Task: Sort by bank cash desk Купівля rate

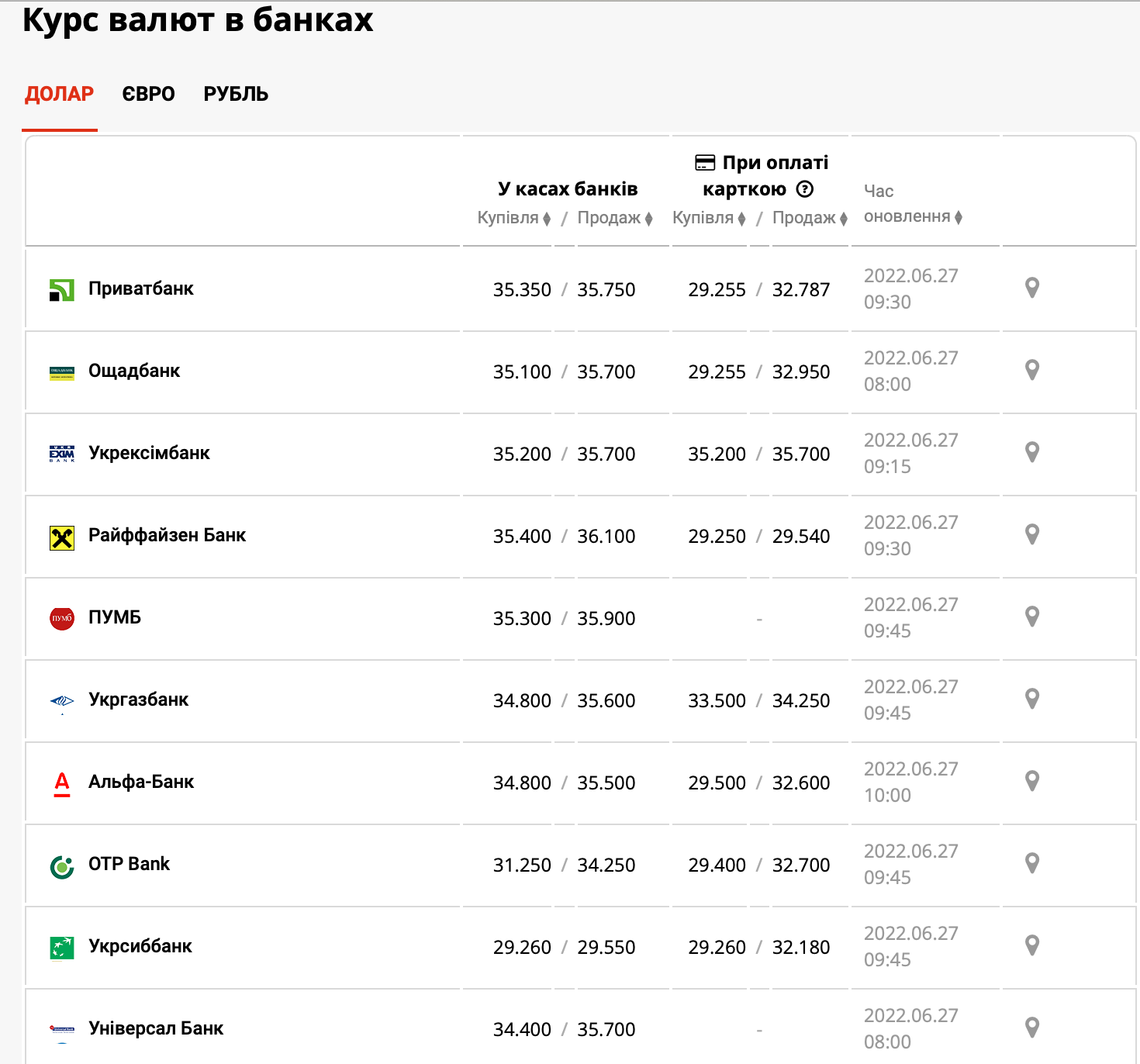Action: pyautogui.click(x=514, y=218)
